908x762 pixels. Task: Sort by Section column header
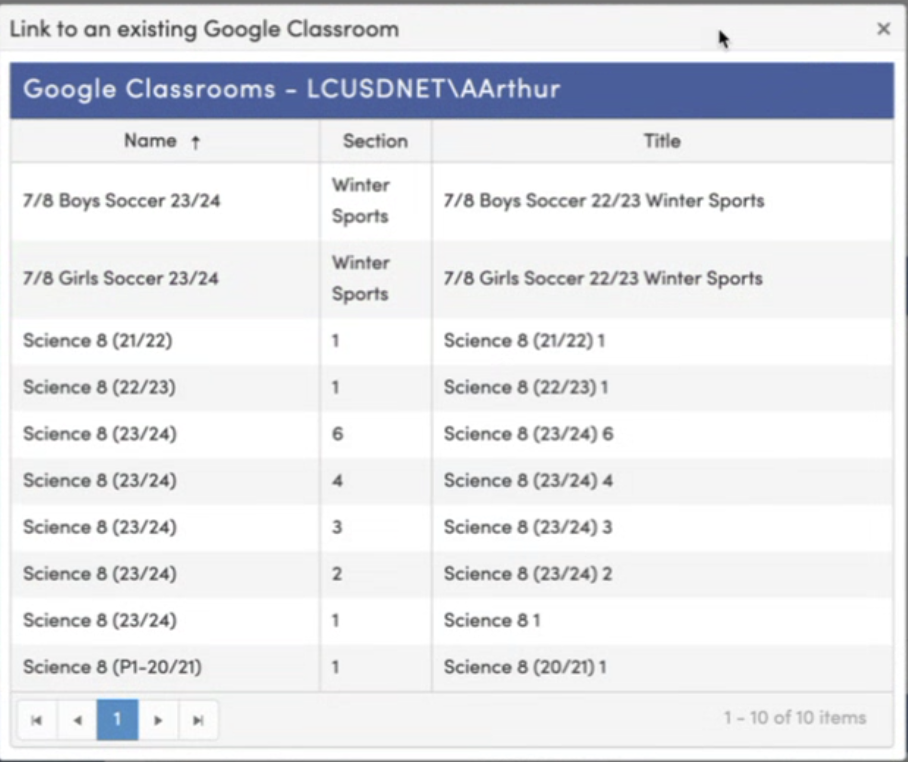375,141
